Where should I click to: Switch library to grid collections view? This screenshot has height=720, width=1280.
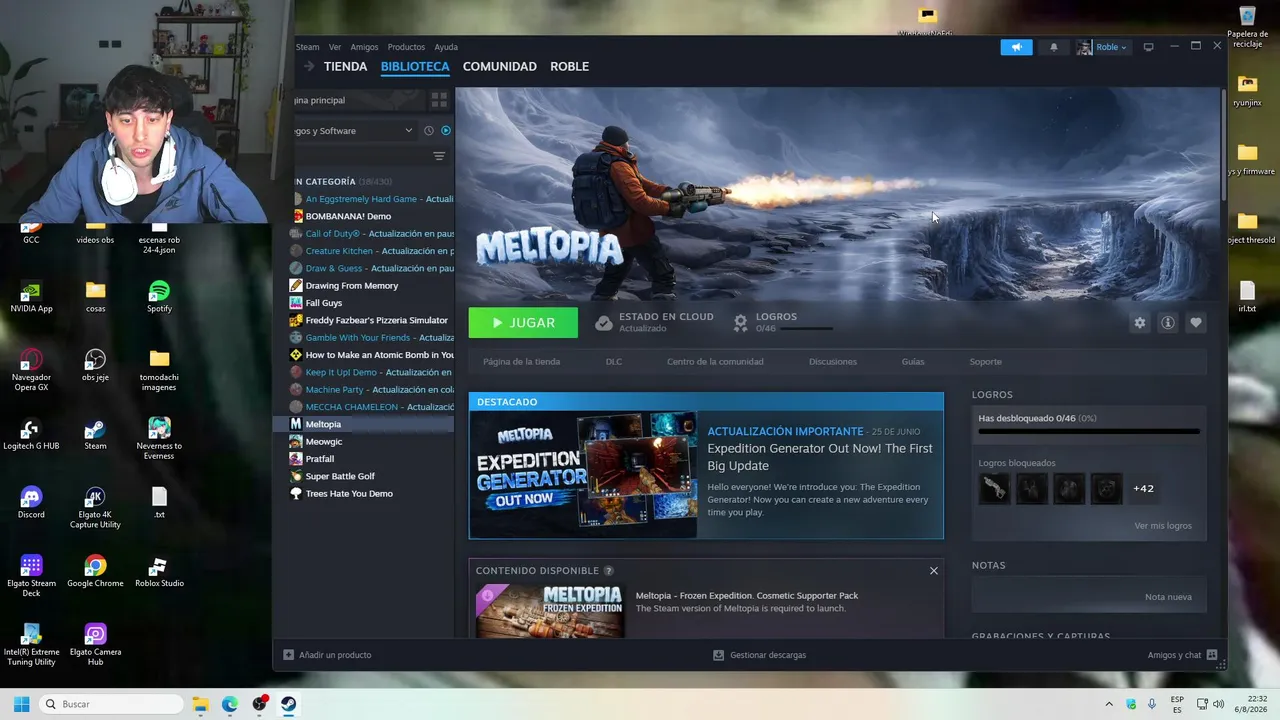click(439, 100)
